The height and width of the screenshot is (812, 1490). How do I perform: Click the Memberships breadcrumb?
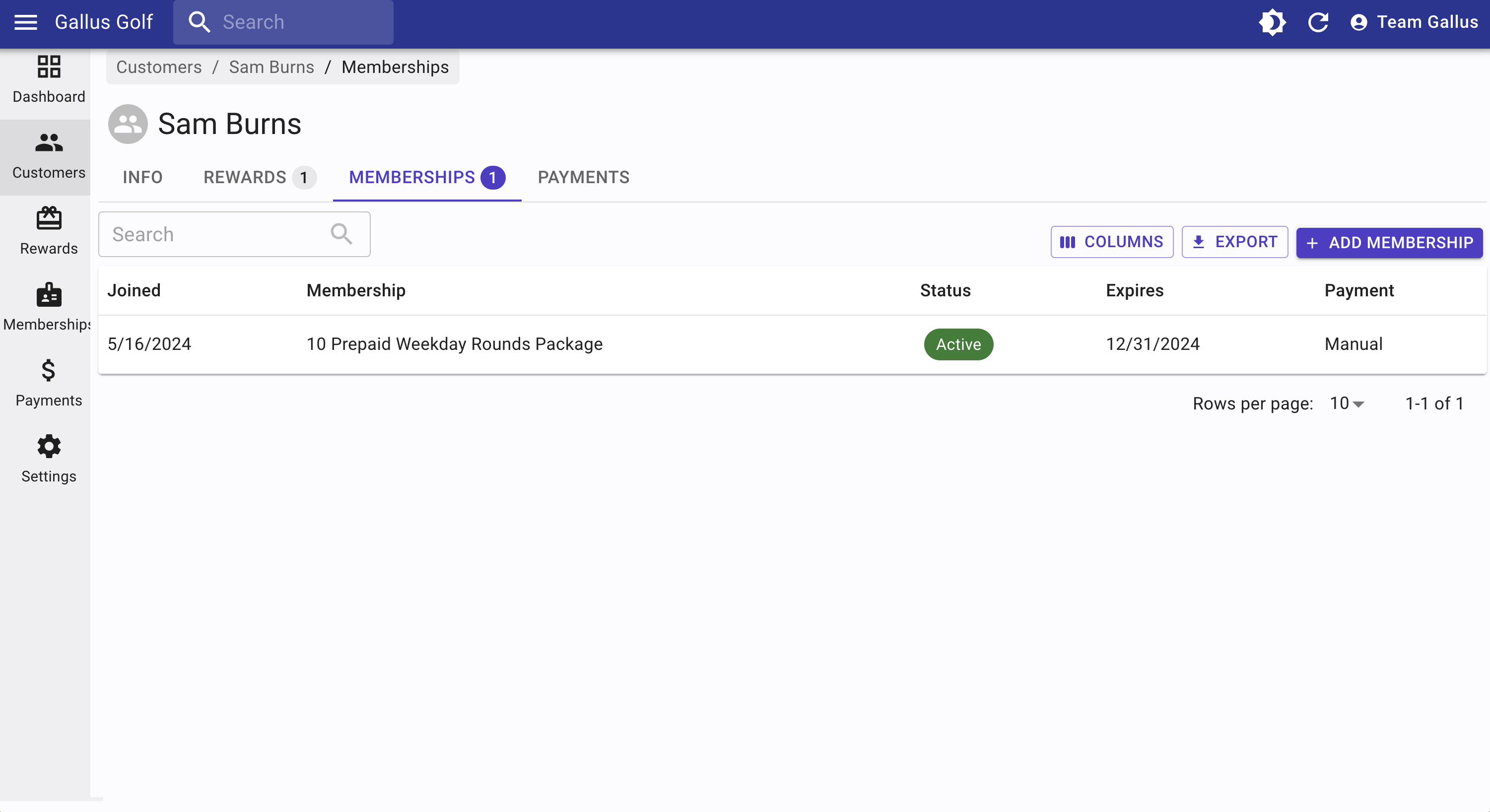click(x=395, y=67)
